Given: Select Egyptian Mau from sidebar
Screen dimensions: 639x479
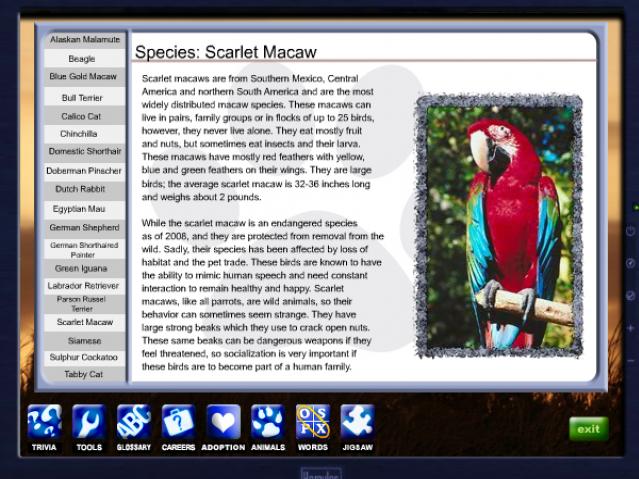Looking at the screenshot, I should [x=84, y=209].
